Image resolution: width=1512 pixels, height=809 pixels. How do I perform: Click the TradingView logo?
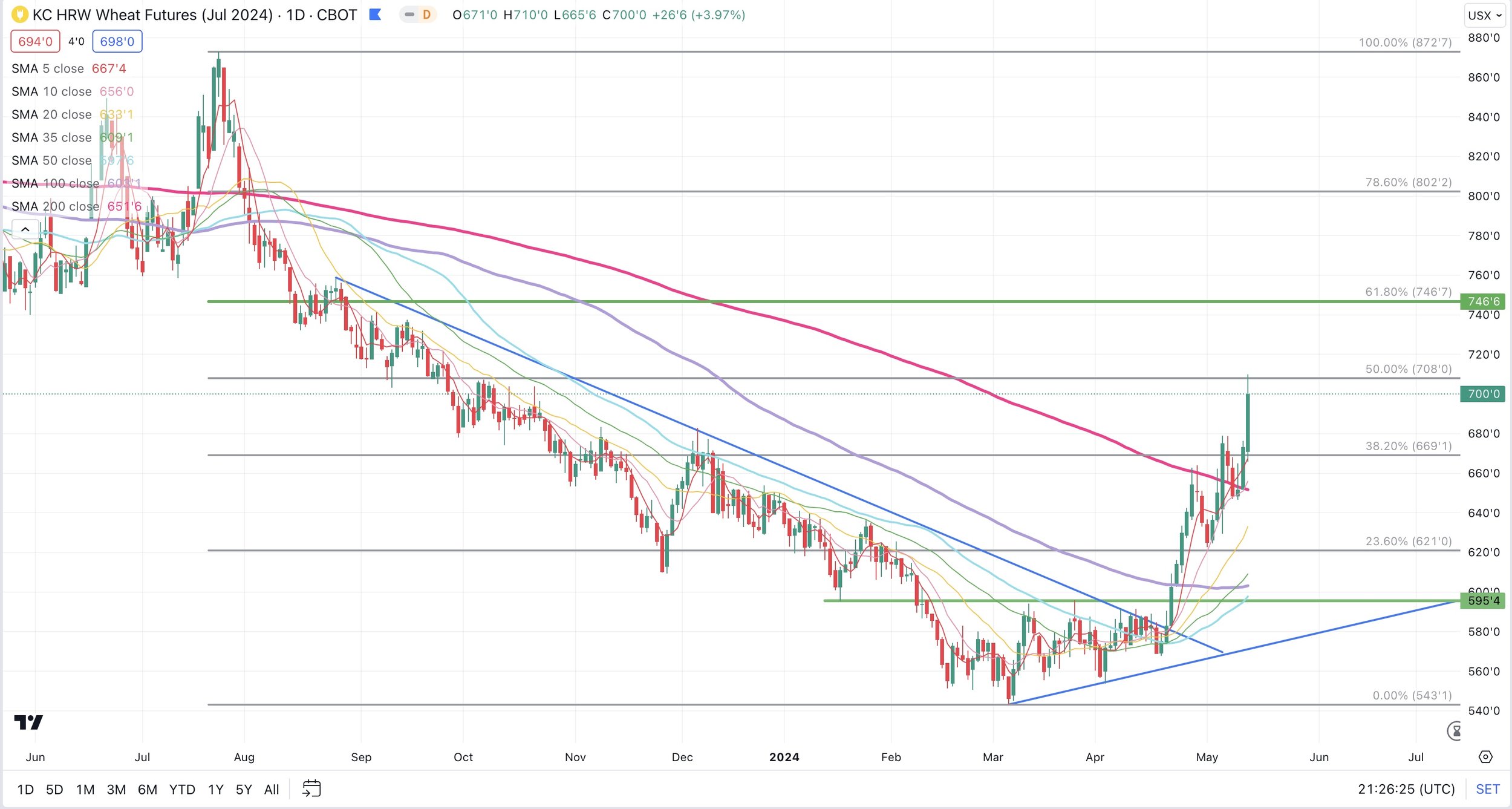28,722
